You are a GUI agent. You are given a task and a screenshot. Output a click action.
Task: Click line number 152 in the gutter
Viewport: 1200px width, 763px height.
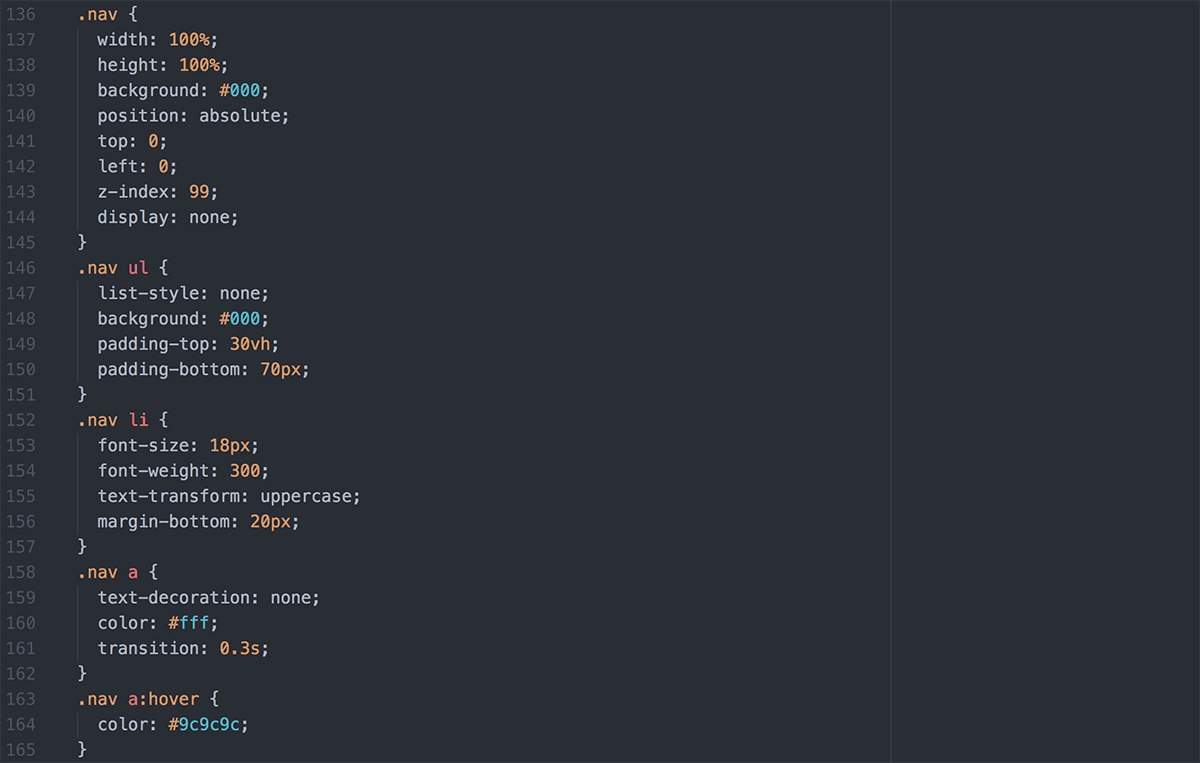pyautogui.click(x=21, y=421)
